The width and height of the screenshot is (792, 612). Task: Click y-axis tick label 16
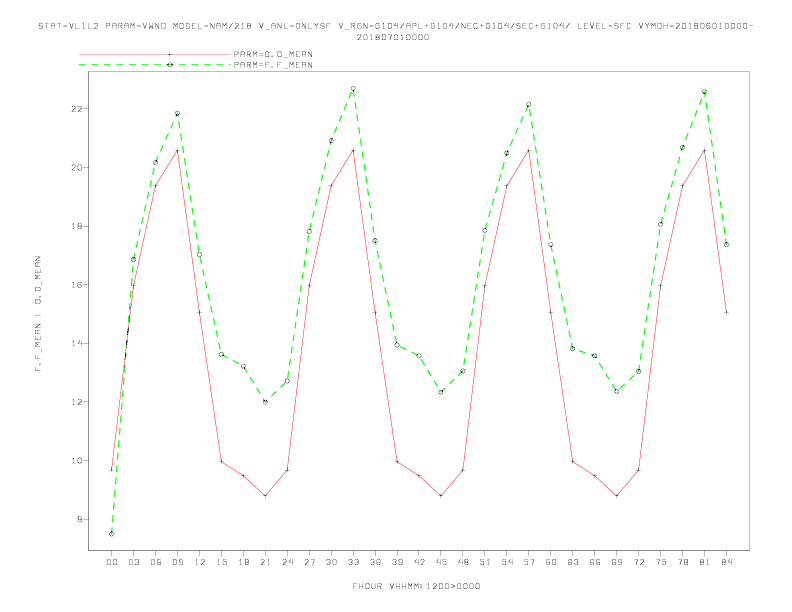click(77, 285)
